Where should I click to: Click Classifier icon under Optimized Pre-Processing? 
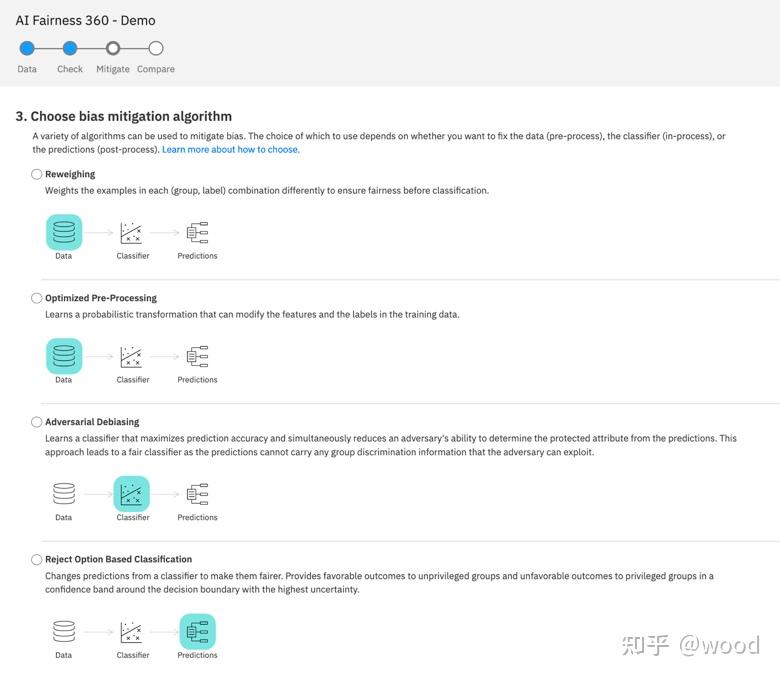(x=131, y=357)
